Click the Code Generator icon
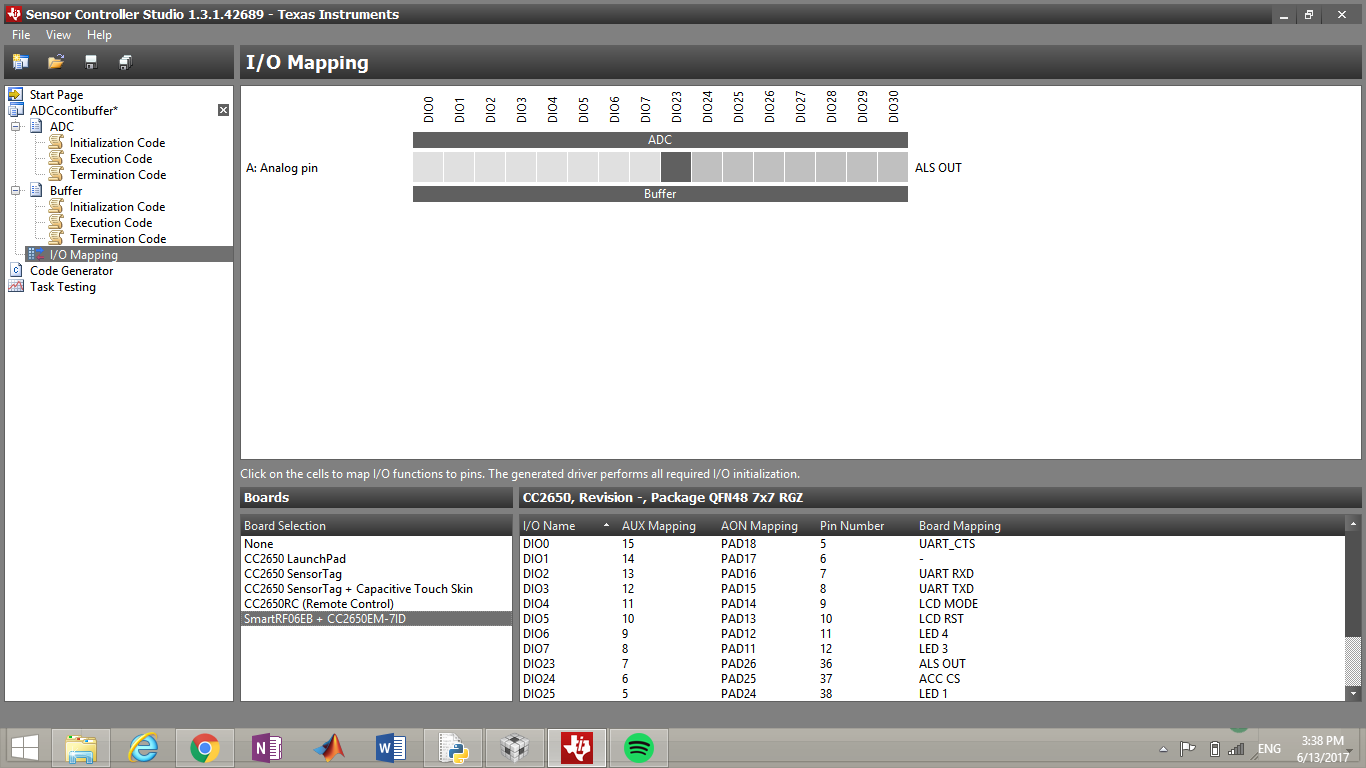This screenshot has height=768, width=1366. pyautogui.click(x=16, y=271)
